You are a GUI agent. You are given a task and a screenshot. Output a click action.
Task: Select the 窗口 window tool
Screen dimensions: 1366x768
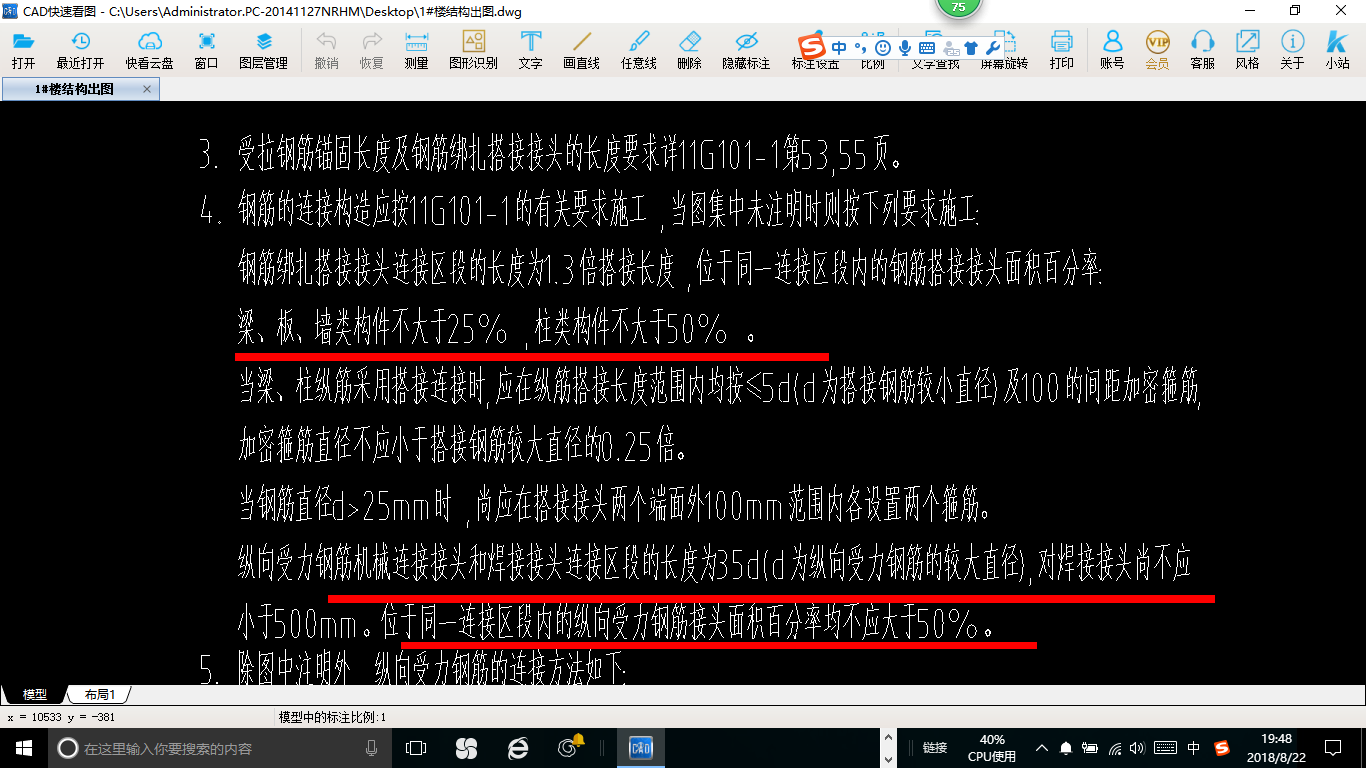click(206, 50)
